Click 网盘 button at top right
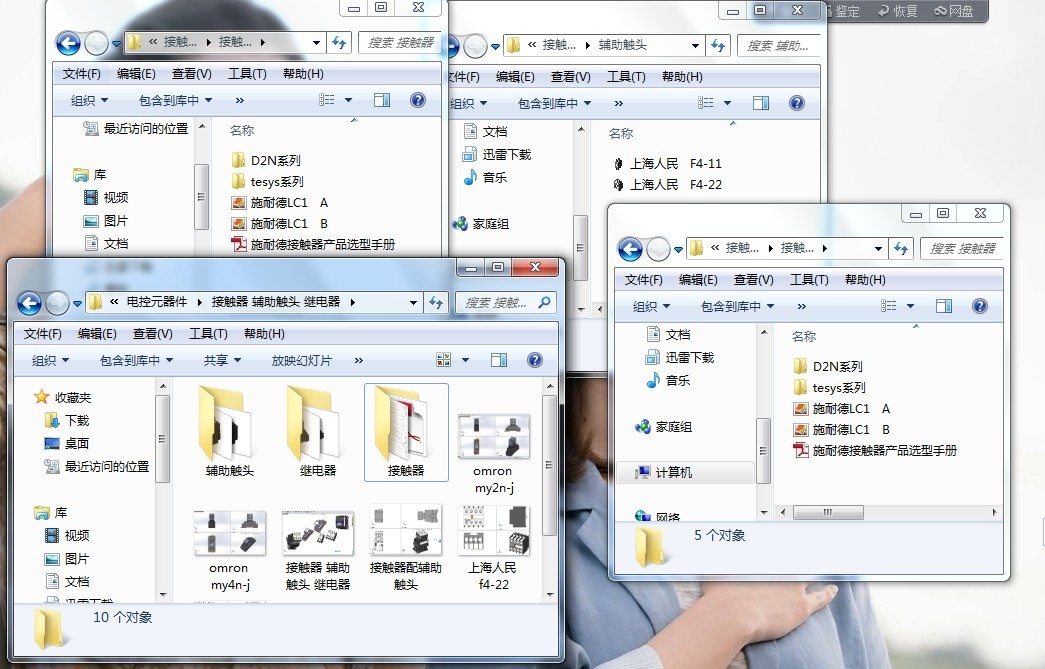The height and width of the screenshot is (669, 1045). point(954,11)
